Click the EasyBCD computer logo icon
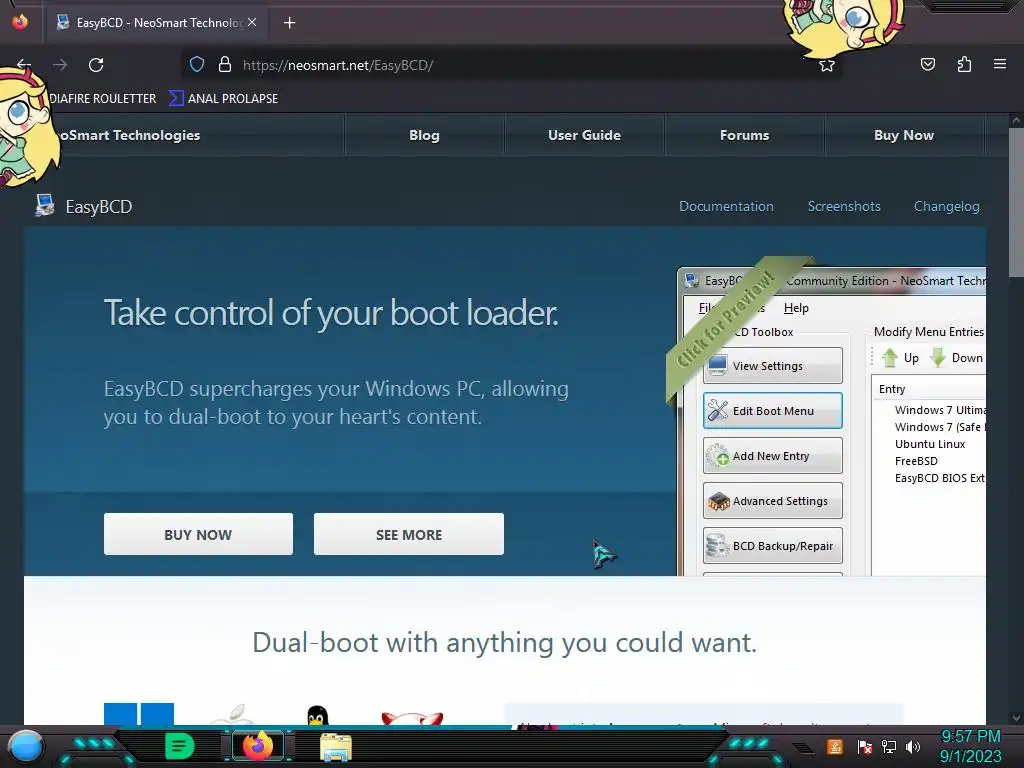This screenshot has height=768, width=1024. pos(44,206)
